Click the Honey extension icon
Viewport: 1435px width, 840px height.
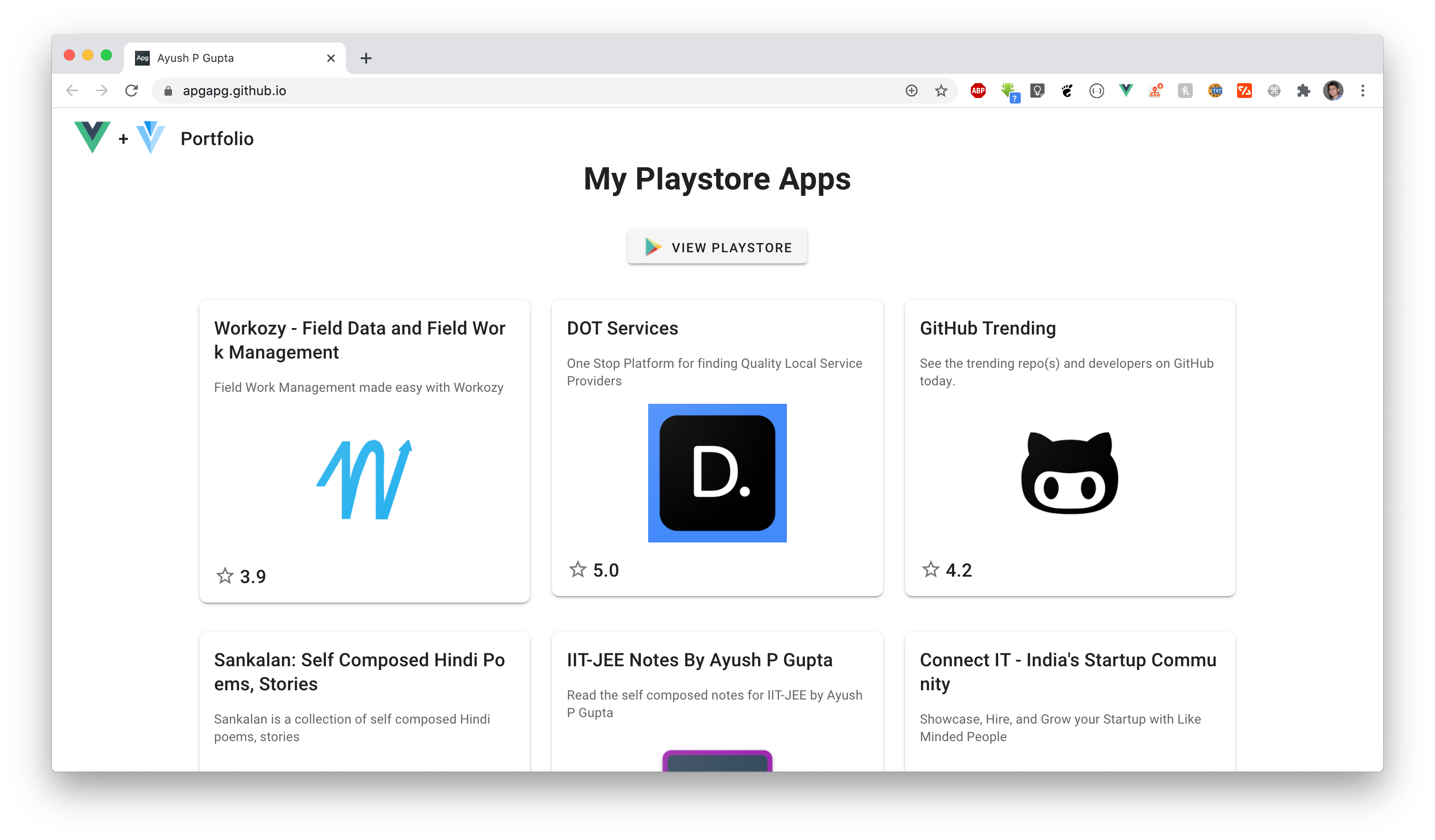point(1185,91)
